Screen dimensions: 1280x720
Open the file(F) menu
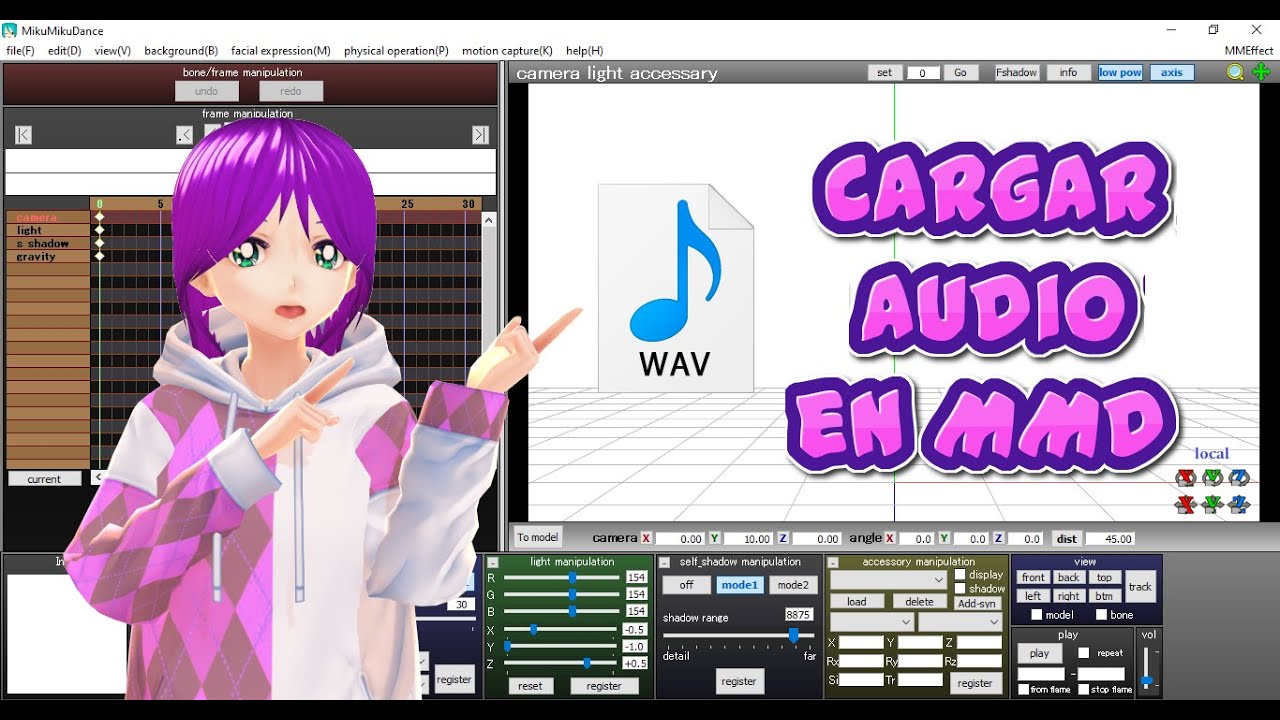[x=20, y=50]
